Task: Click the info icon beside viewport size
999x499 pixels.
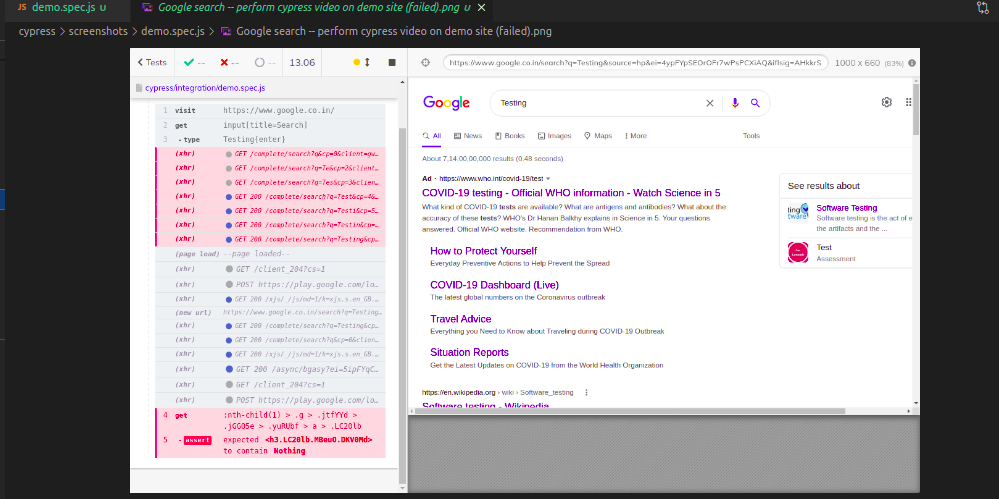Action: coord(912,63)
